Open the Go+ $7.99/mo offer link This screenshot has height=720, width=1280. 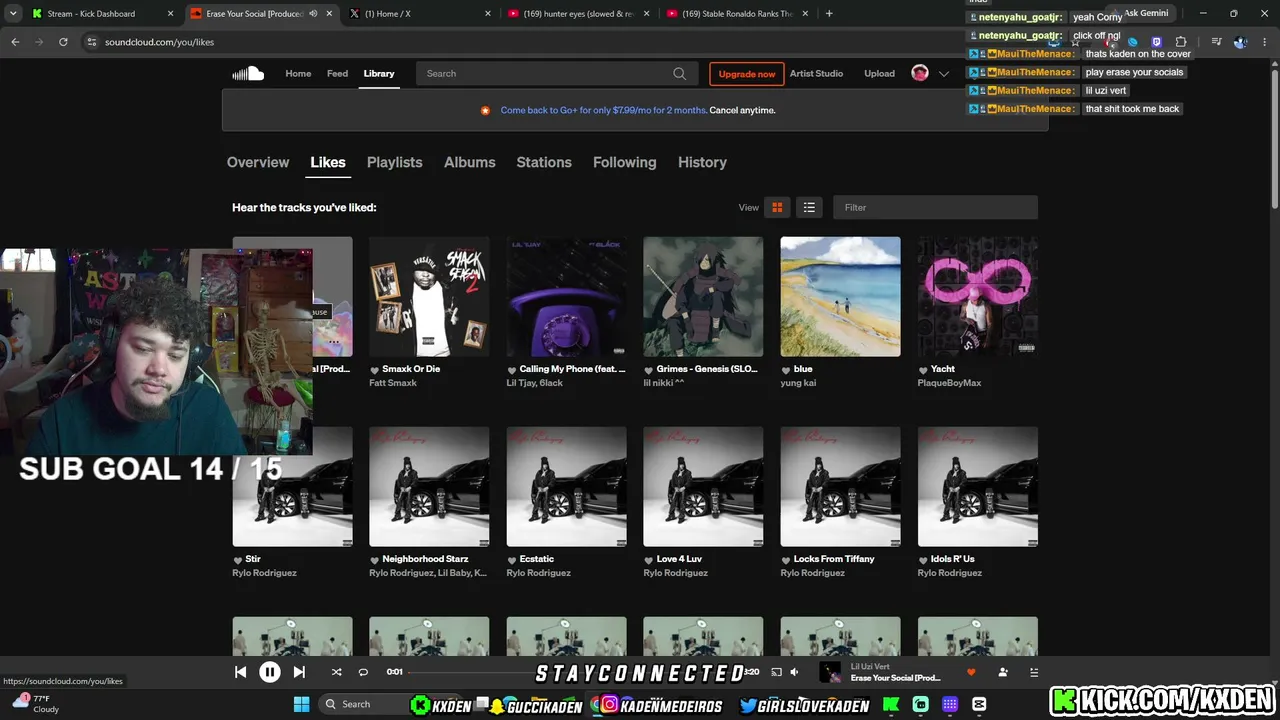pyautogui.click(x=603, y=110)
